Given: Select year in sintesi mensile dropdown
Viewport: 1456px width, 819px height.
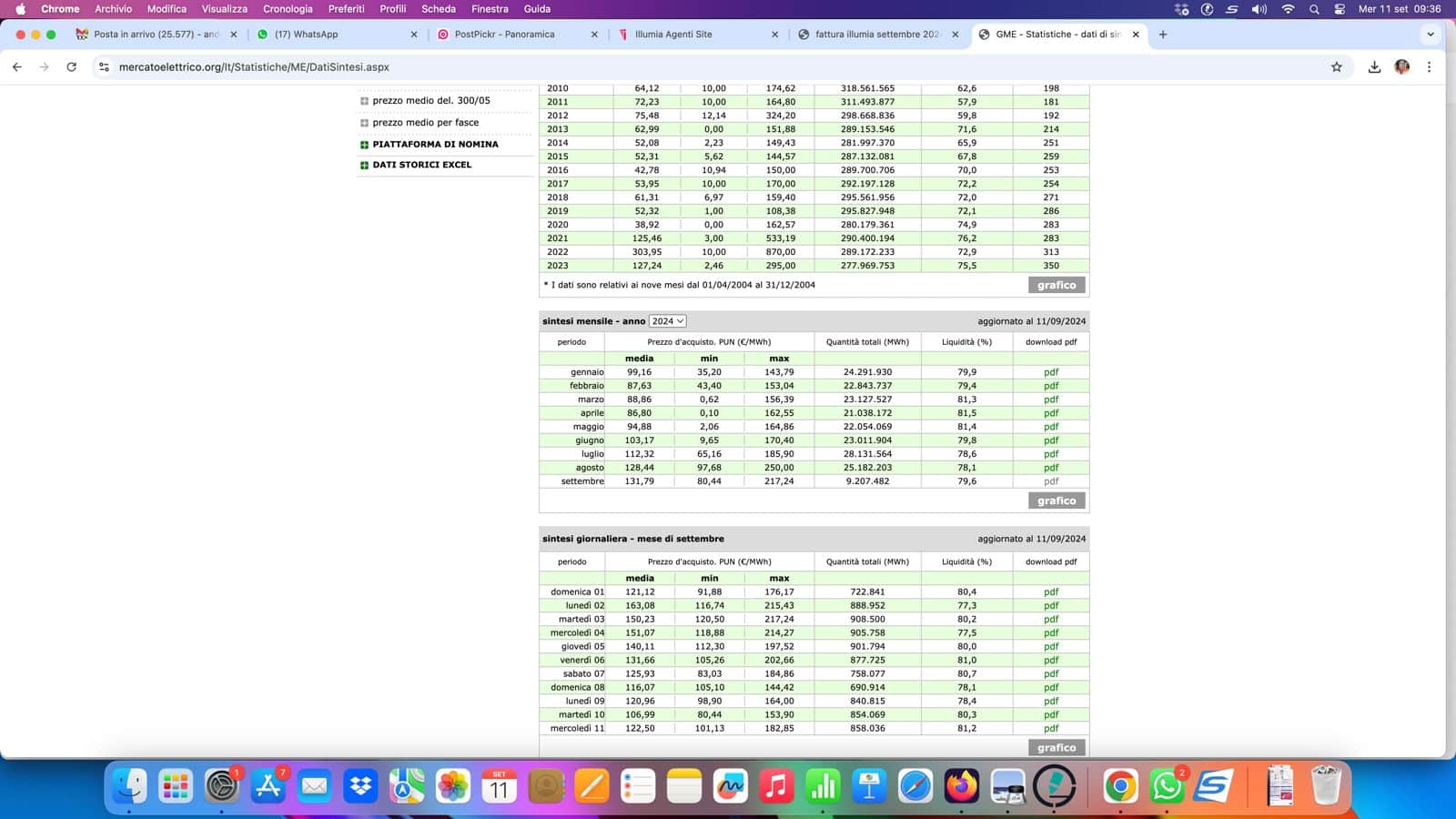Looking at the screenshot, I should (x=667, y=321).
